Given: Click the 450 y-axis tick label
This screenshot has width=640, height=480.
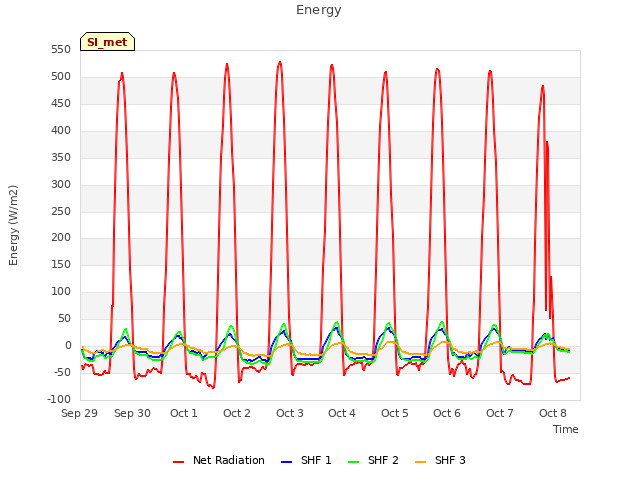Looking at the screenshot, I should [61, 103].
